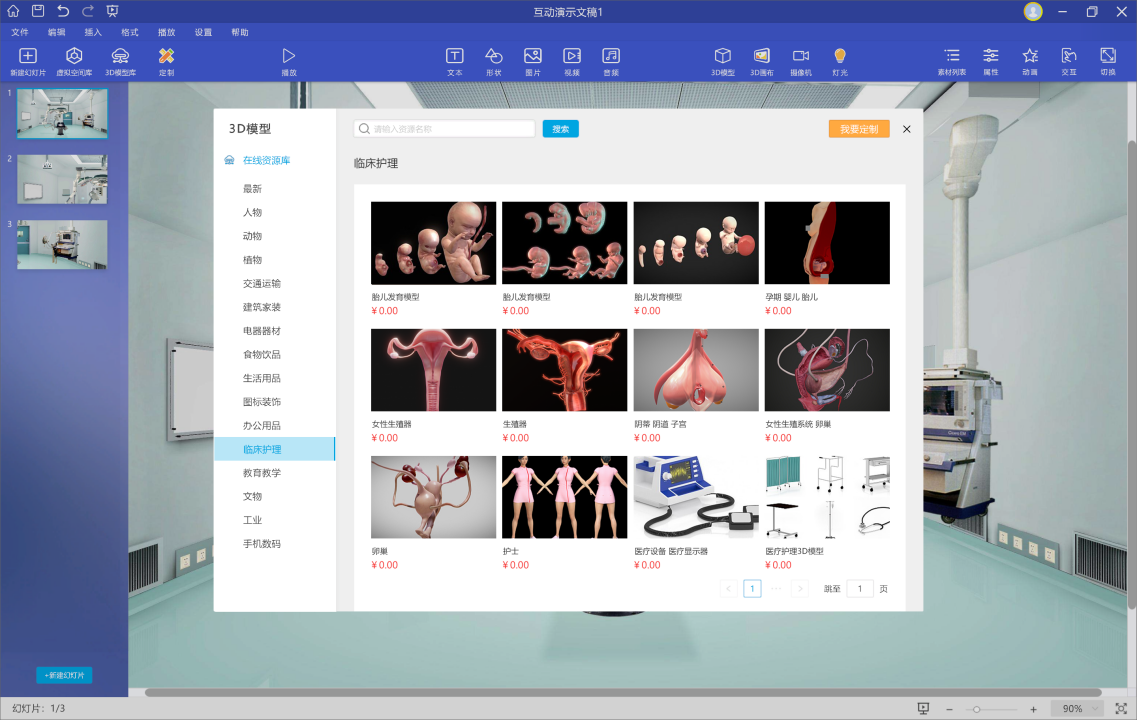Start the presentation with 播放
The width and height of the screenshot is (1137, 720).
click(289, 61)
